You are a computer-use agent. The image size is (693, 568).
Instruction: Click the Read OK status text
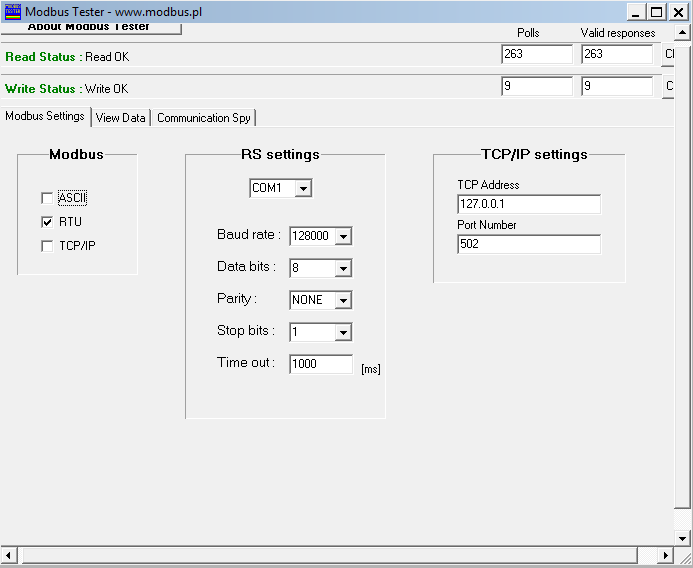click(x=107, y=57)
